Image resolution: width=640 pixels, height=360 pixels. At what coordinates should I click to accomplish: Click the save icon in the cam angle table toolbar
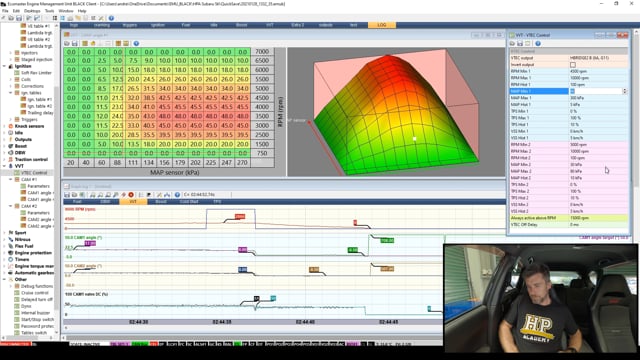pos(75,43)
